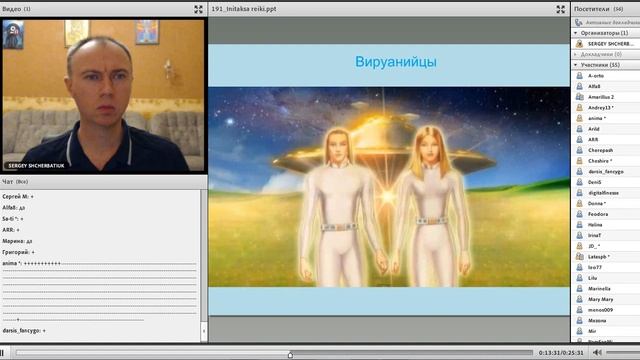Click the participant icon beside Cherepash
The height and width of the screenshot is (360, 640).
pos(579,150)
